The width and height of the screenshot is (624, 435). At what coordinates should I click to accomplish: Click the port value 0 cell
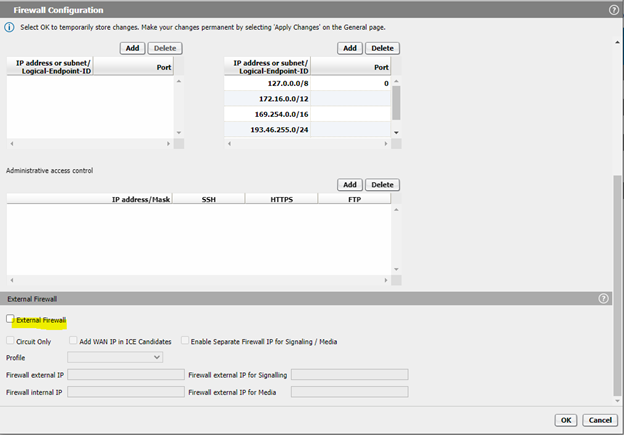350,84
